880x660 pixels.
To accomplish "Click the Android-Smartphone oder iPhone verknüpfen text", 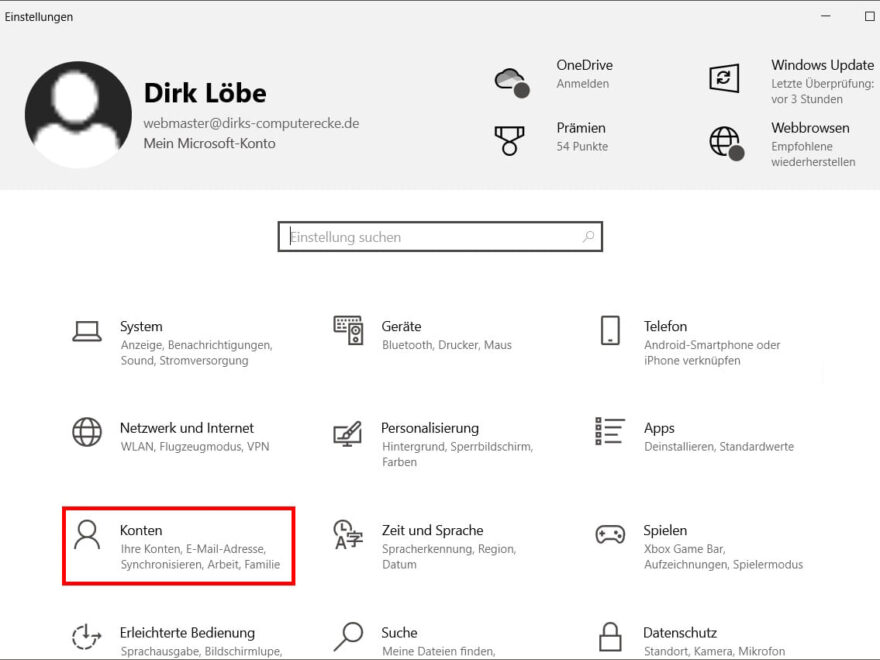I will coord(712,353).
